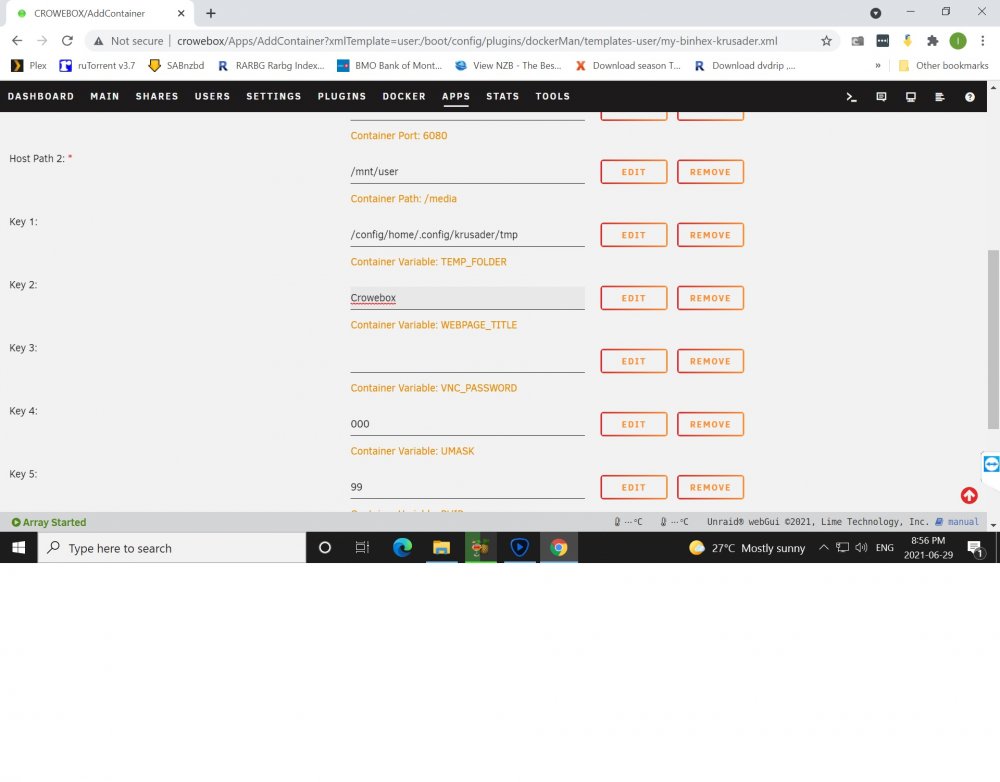
Task: Open the Dashboard menu
Action: point(41,96)
